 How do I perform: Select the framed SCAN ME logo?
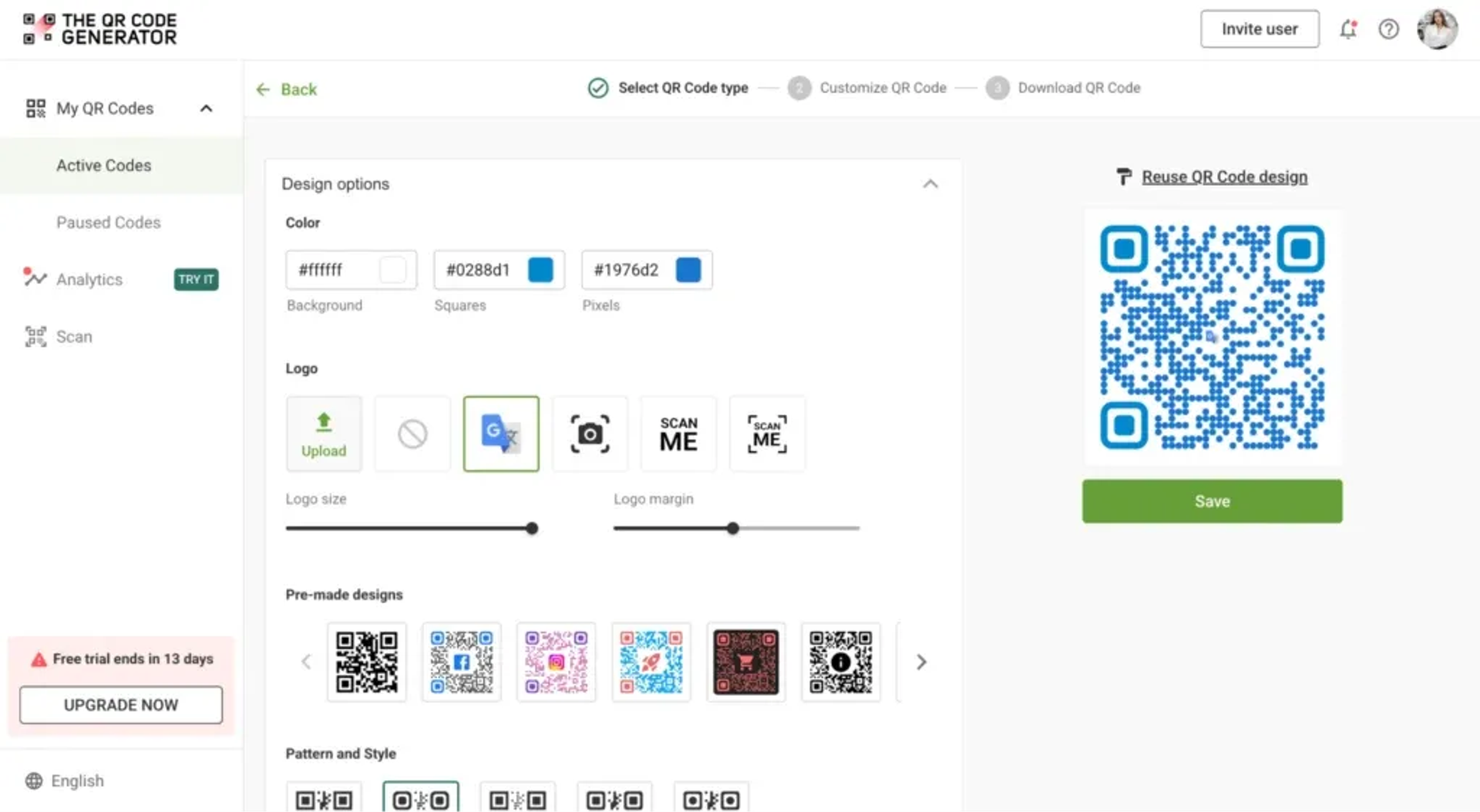click(x=767, y=434)
